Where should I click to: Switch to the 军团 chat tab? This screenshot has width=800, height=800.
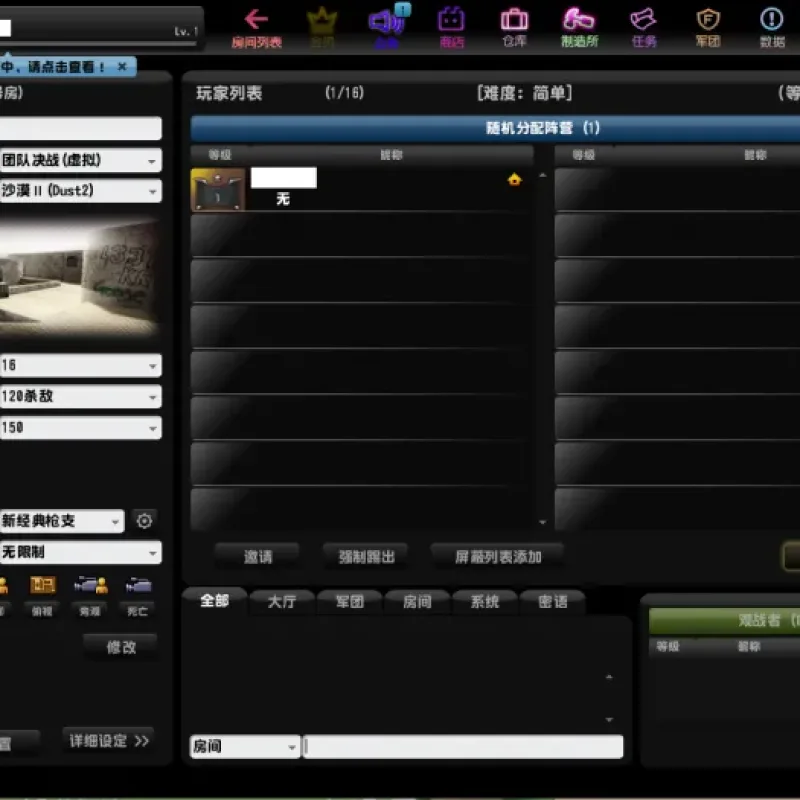pos(349,602)
